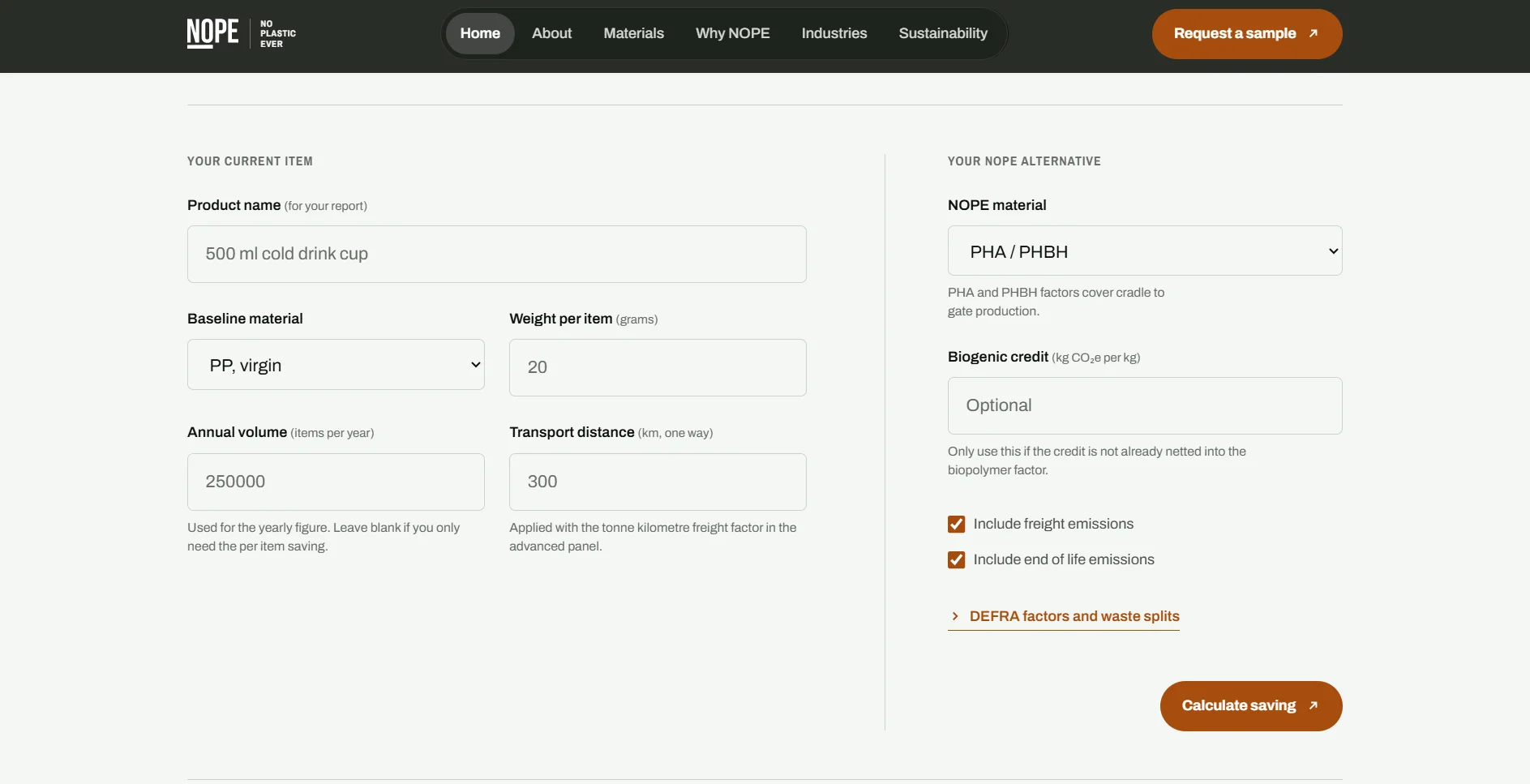Click the Request a sample button
1530x784 pixels.
pos(1247,34)
